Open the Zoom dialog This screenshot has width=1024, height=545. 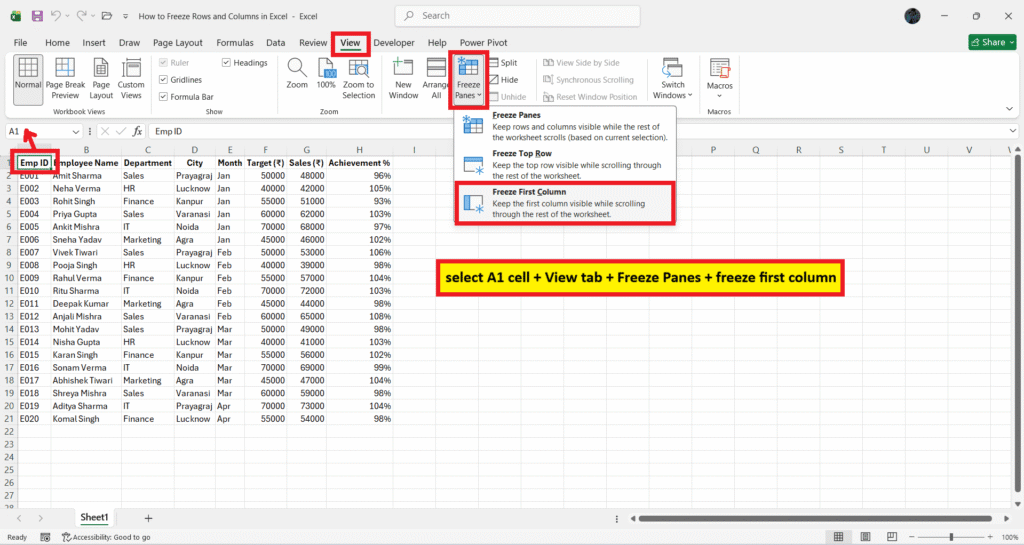296,74
